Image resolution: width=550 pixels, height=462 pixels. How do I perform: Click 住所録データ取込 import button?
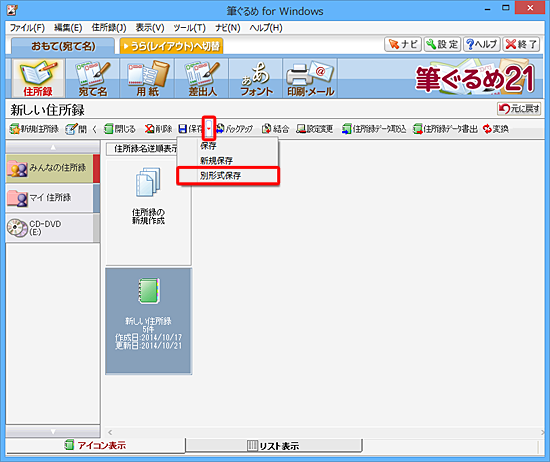tap(374, 129)
